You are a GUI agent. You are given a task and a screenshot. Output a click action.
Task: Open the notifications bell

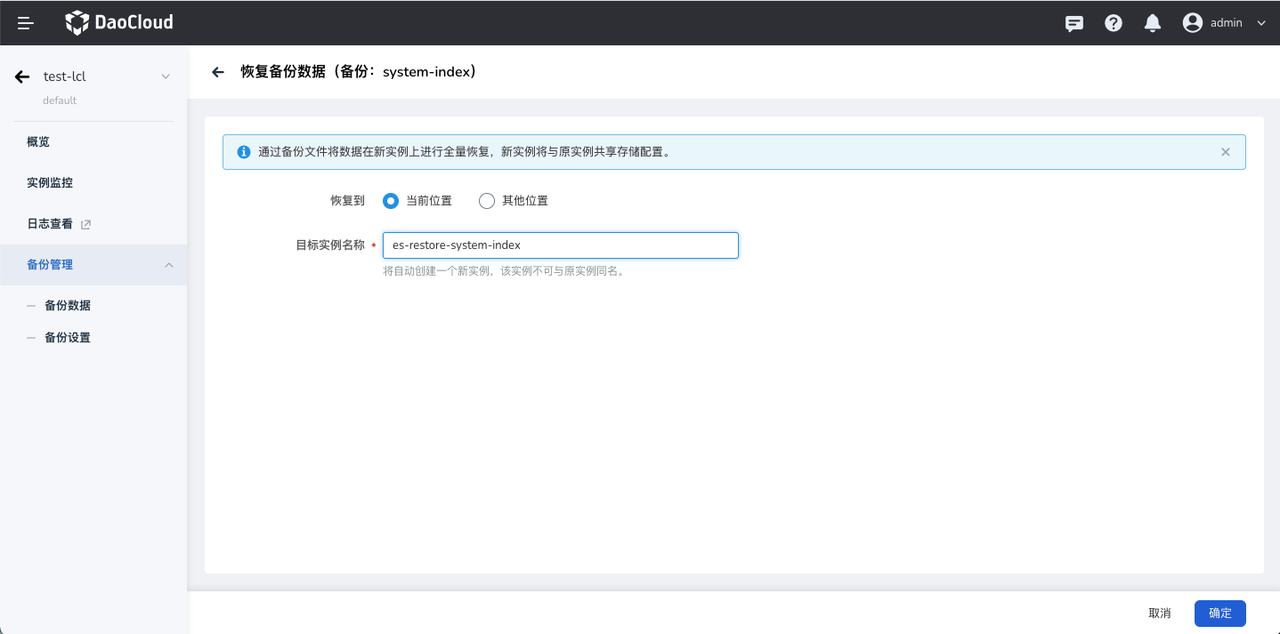coord(1152,23)
